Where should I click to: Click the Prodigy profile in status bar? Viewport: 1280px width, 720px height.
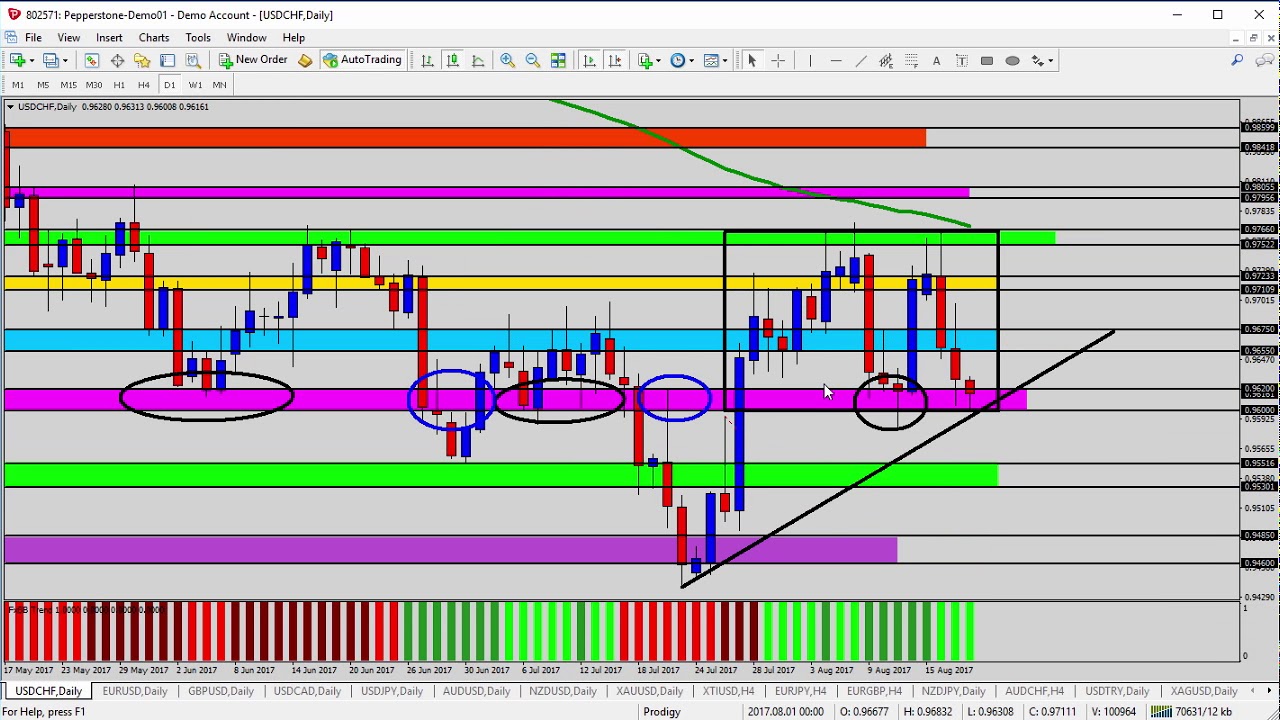[x=662, y=712]
